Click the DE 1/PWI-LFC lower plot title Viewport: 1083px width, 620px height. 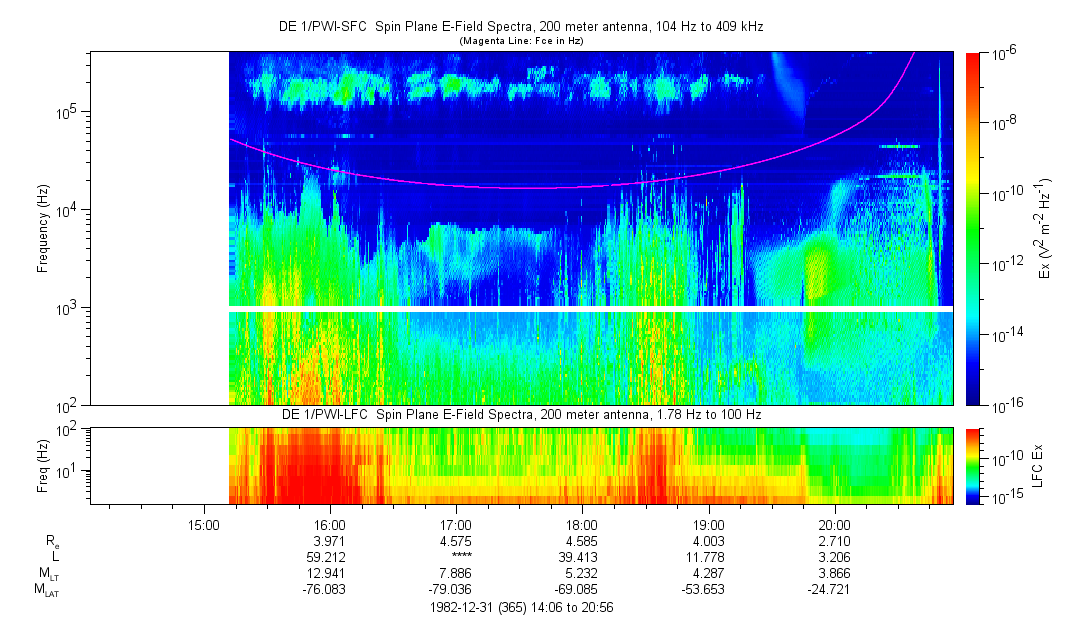pos(520,414)
